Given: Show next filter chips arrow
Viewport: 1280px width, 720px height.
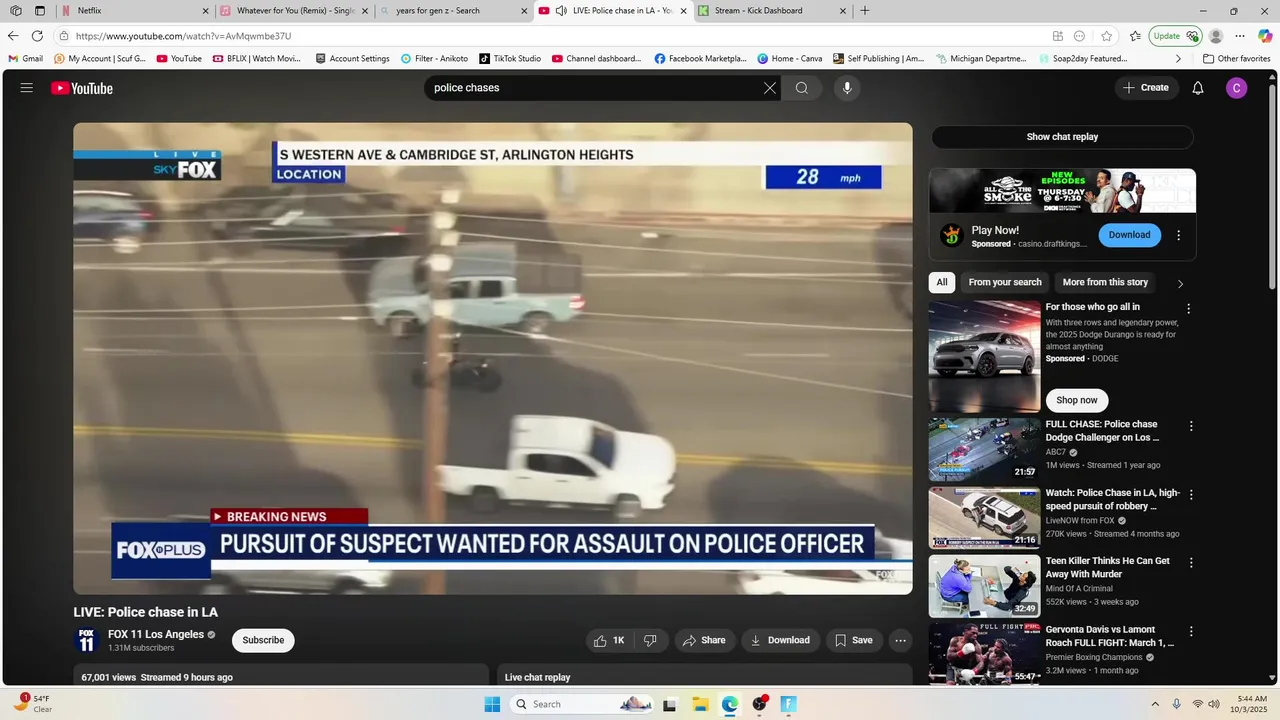Looking at the screenshot, I should pos(1180,283).
